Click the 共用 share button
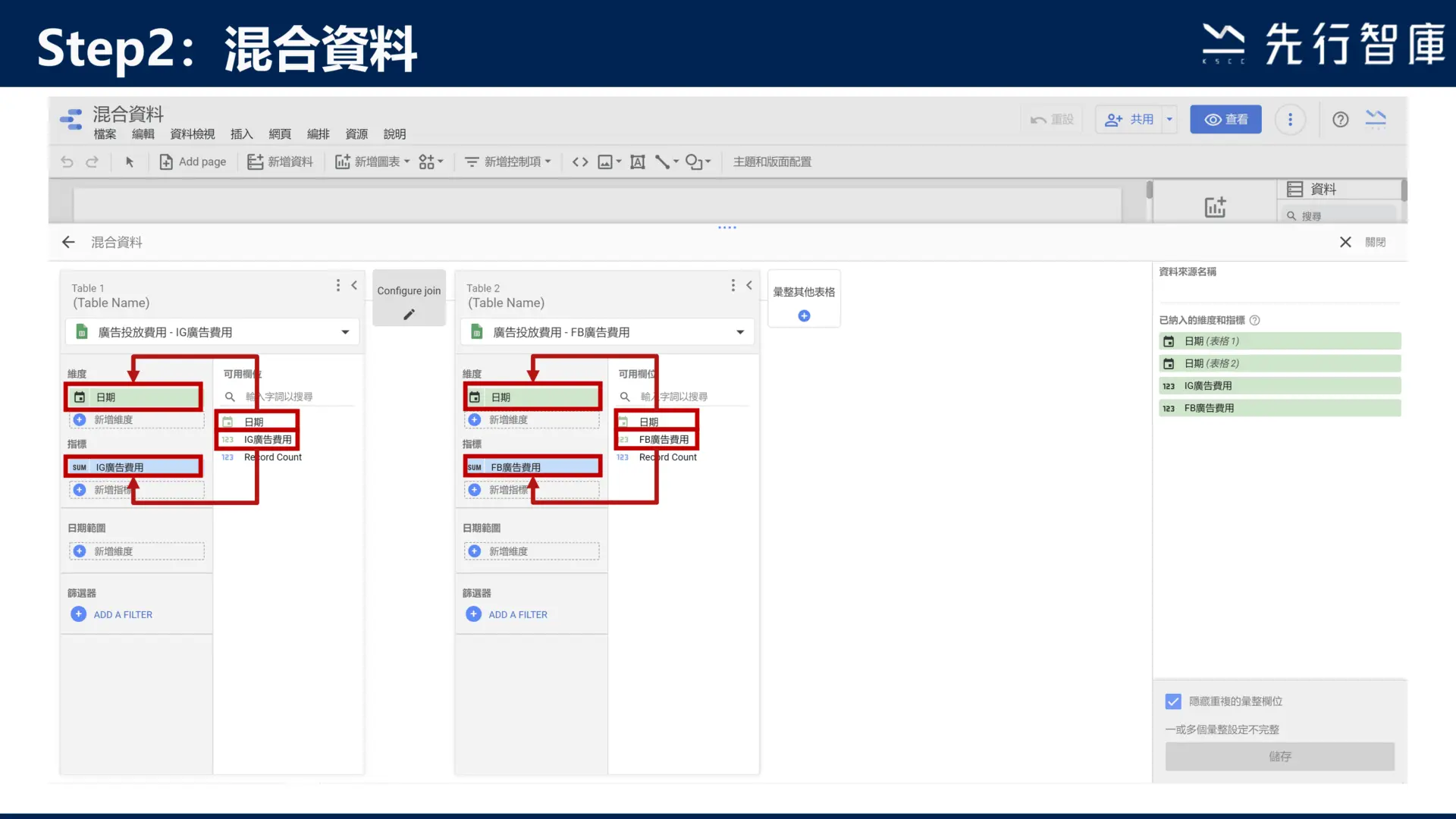The image size is (1456, 819). coord(1128,119)
